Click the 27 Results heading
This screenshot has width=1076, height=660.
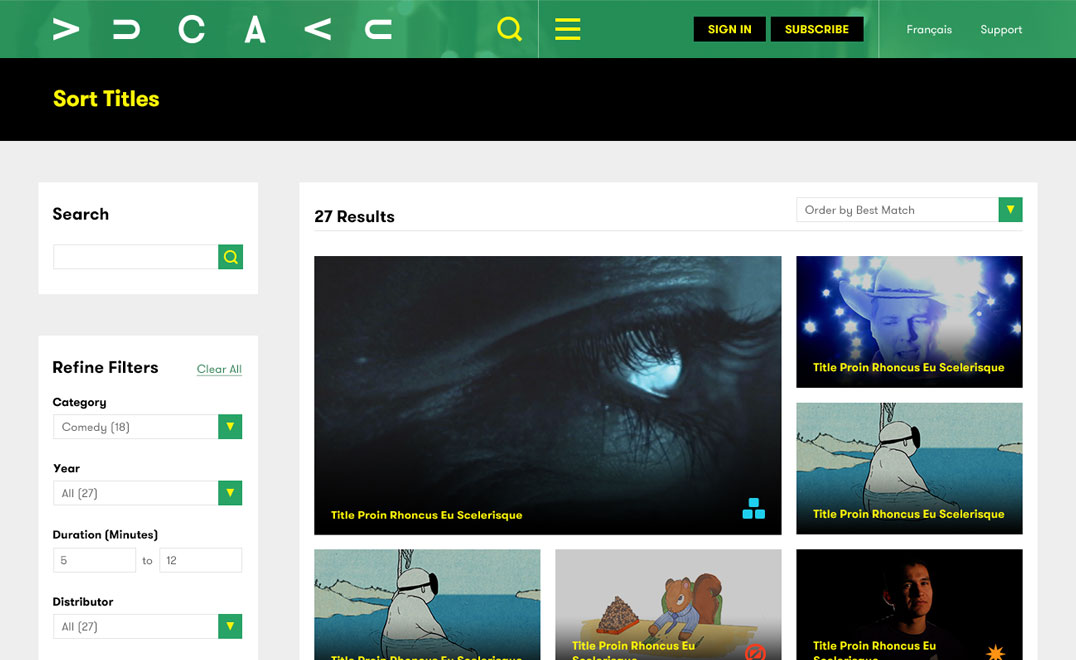[354, 217]
